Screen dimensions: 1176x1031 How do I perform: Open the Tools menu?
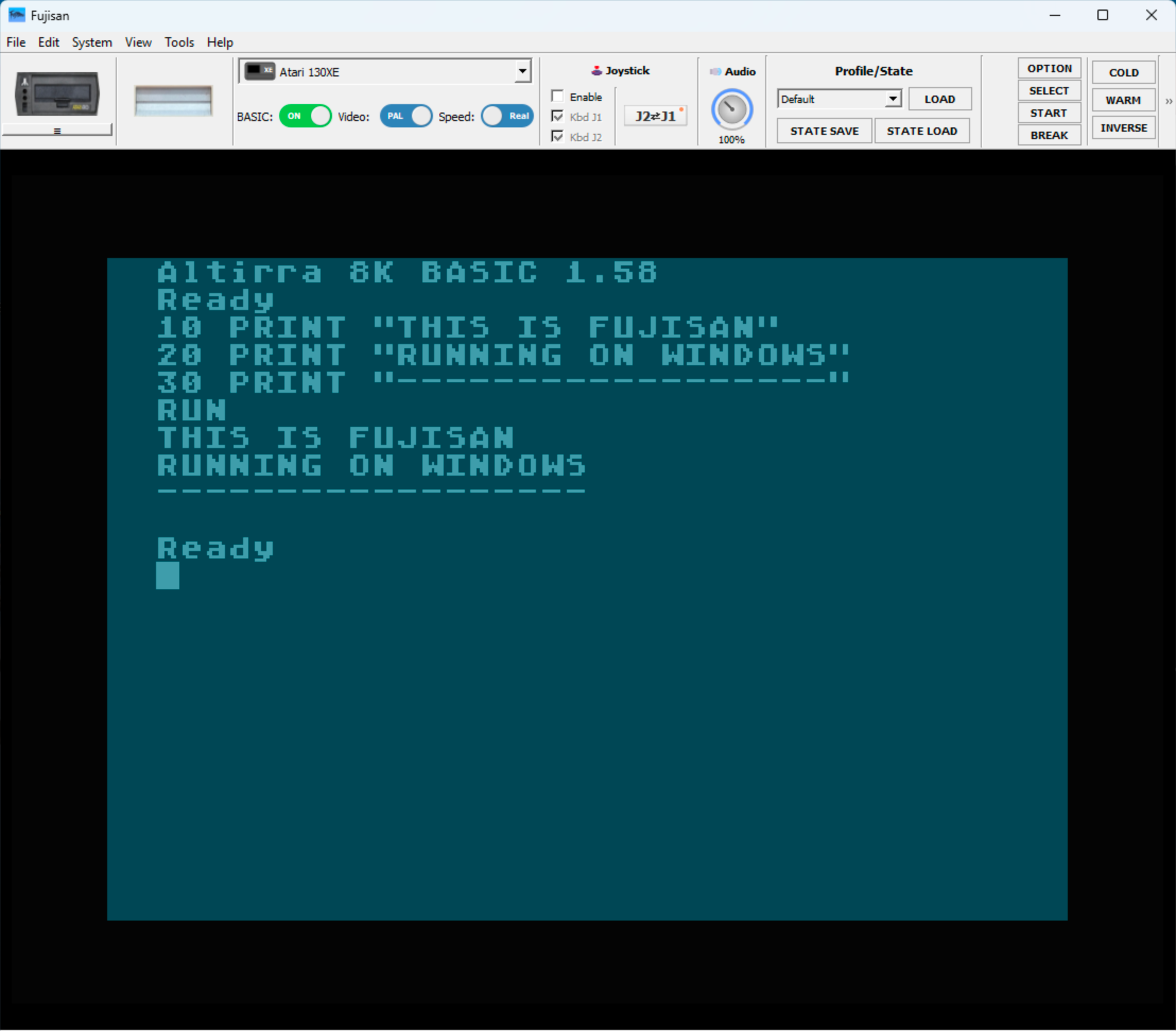pos(179,42)
